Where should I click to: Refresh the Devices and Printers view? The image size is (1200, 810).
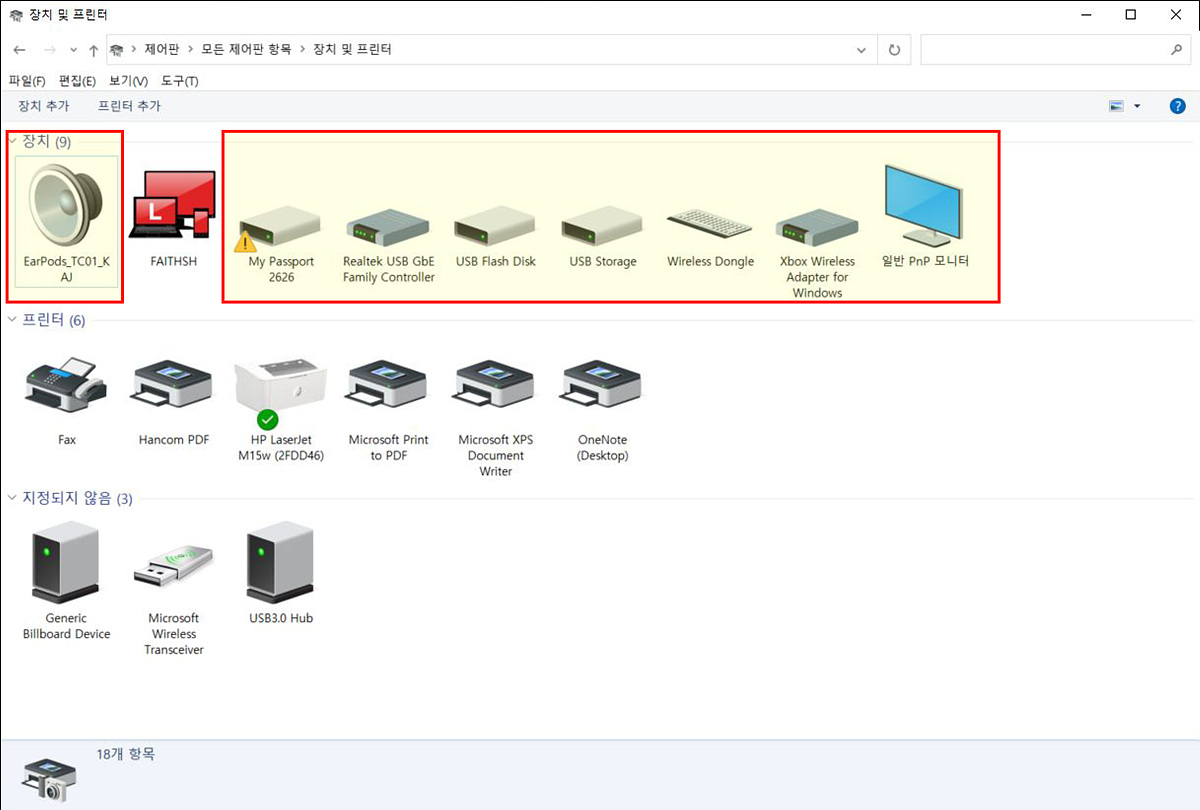894,49
